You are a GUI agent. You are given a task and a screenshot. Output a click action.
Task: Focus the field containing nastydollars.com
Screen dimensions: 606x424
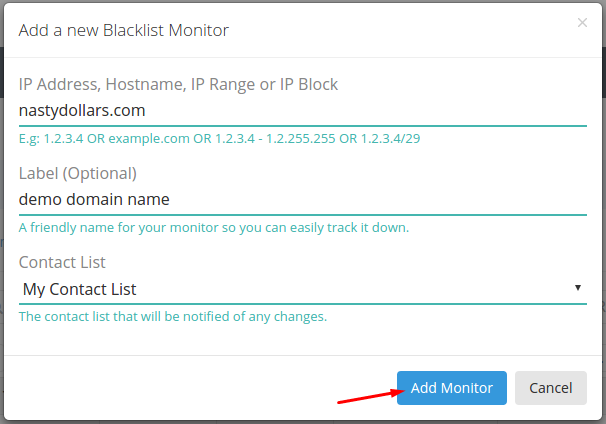303,111
